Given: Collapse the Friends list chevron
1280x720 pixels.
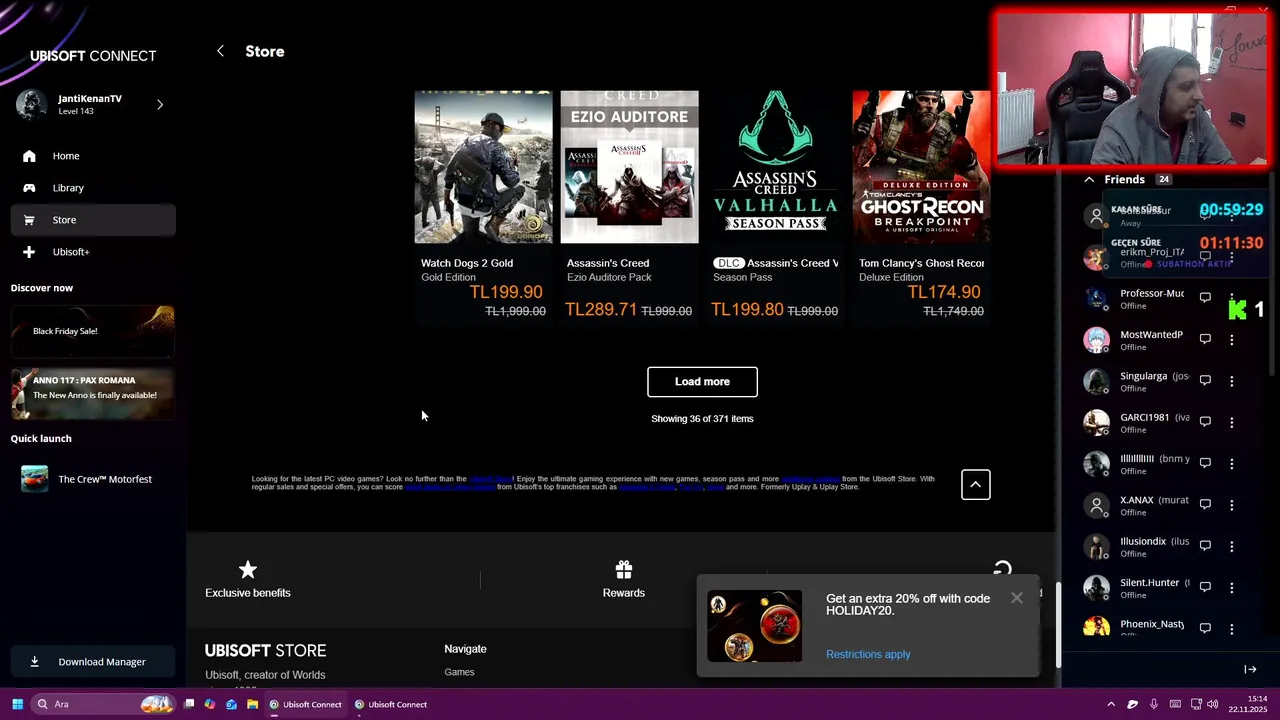Looking at the screenshot, I should click(1089, 179).
